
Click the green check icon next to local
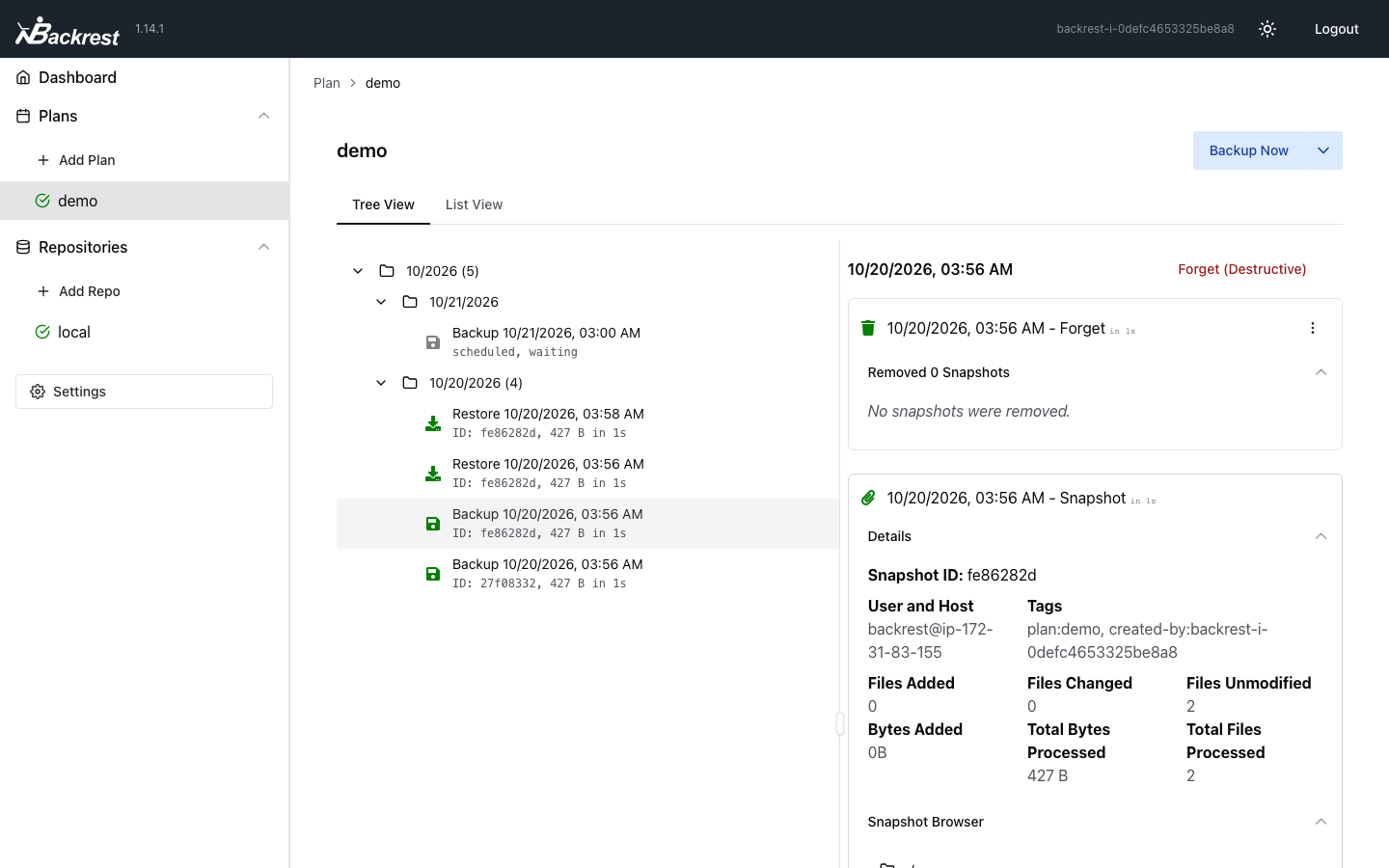[42, 332]
